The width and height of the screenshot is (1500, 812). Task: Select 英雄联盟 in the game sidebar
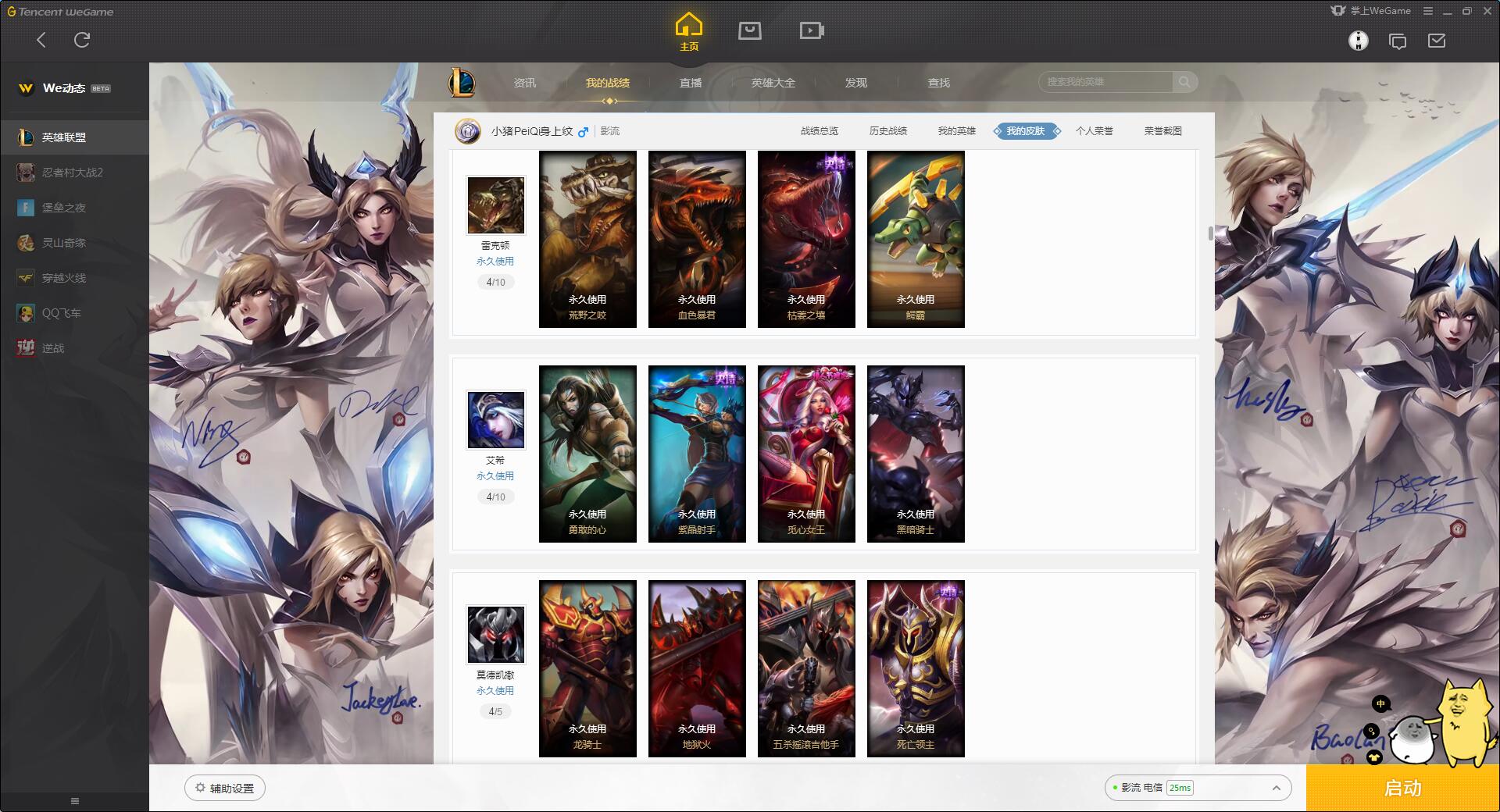click(74, 137)
